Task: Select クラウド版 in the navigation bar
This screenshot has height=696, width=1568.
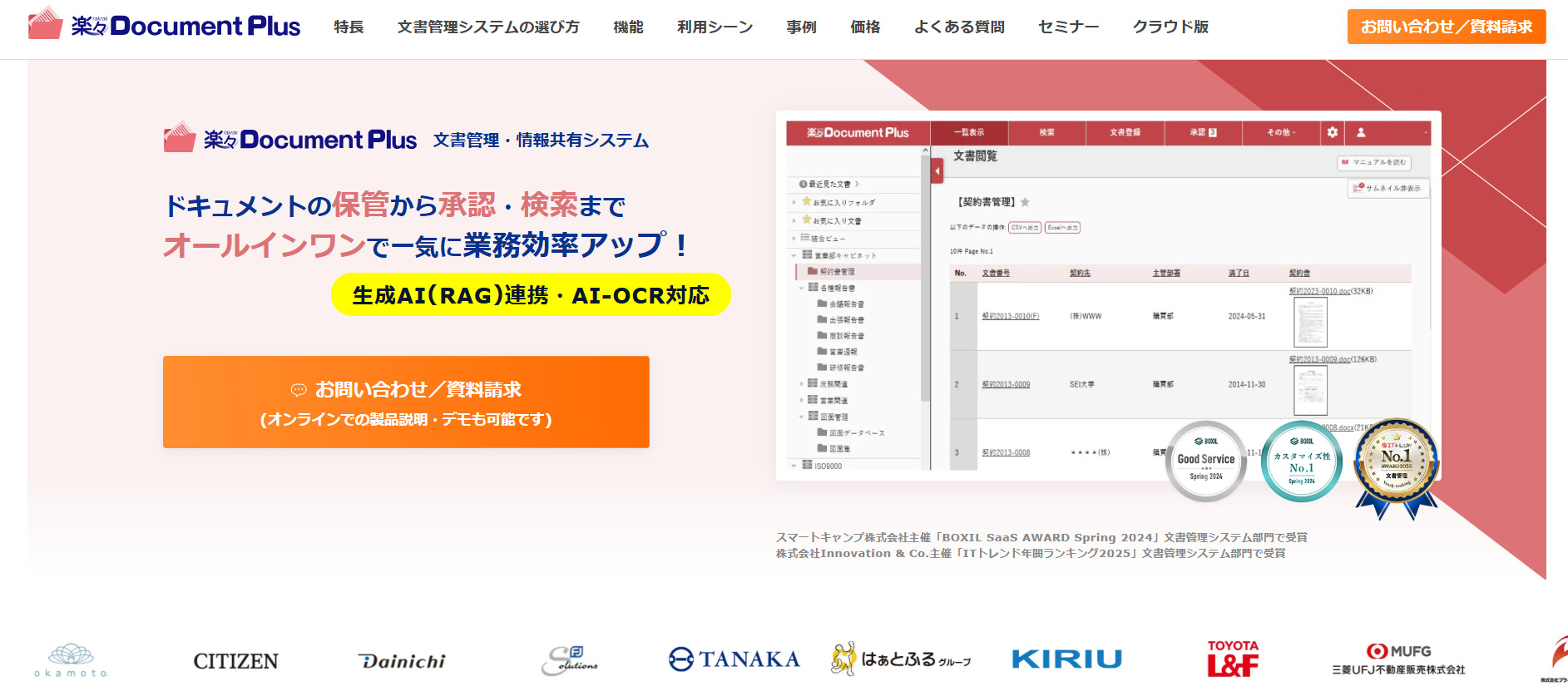Action: click(1170, 27)
